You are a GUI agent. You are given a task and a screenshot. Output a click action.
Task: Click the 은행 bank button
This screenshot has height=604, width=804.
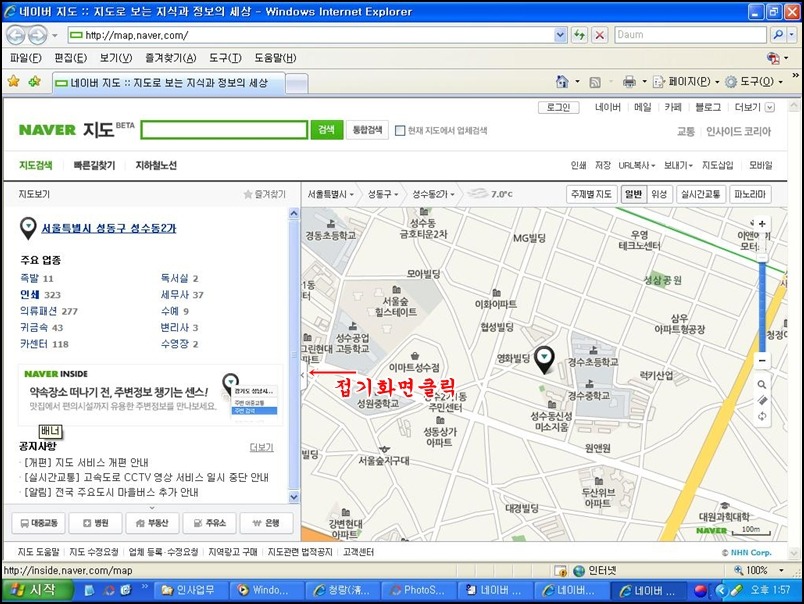266,523
